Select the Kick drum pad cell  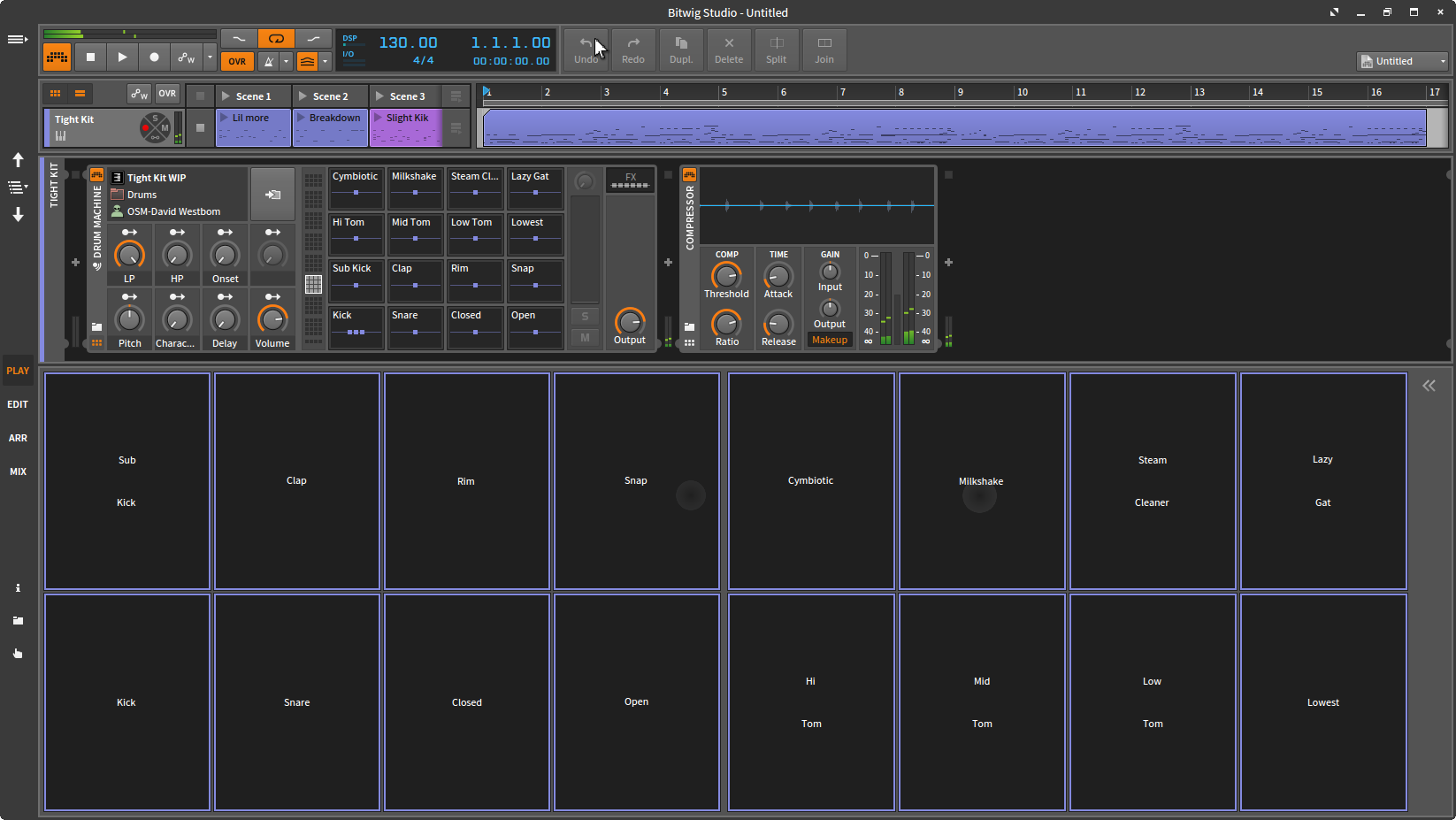coord(356,327)
